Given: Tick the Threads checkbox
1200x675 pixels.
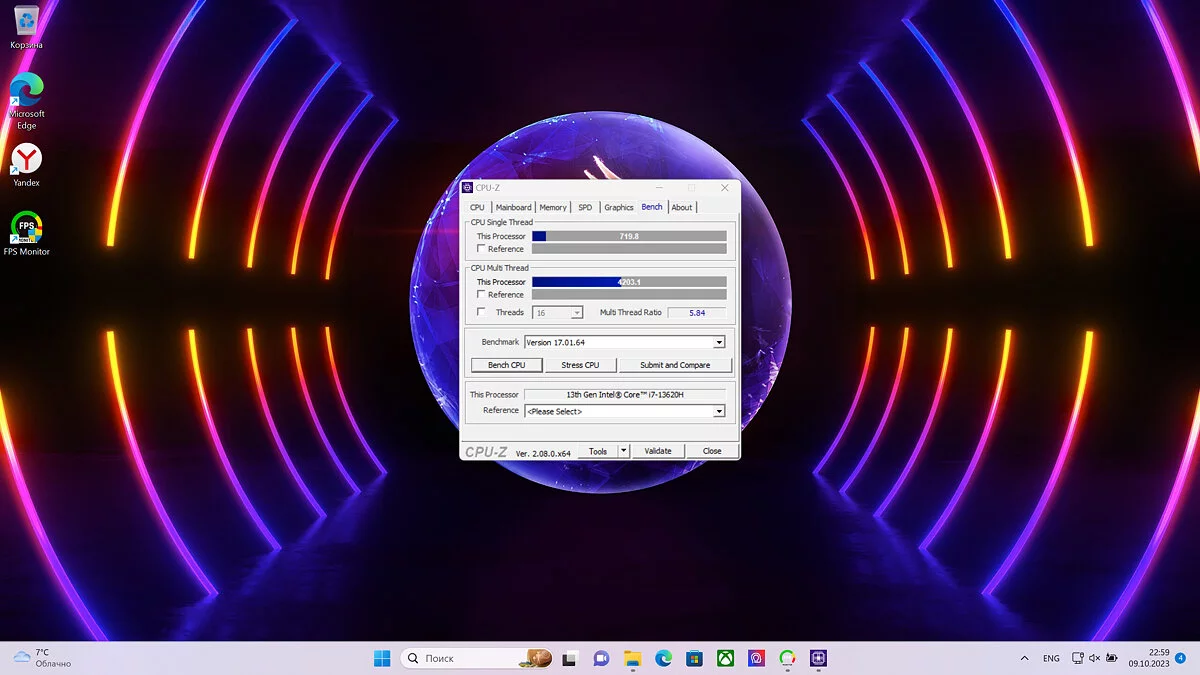Looking at the screenshot, I should tap(482, 312).
